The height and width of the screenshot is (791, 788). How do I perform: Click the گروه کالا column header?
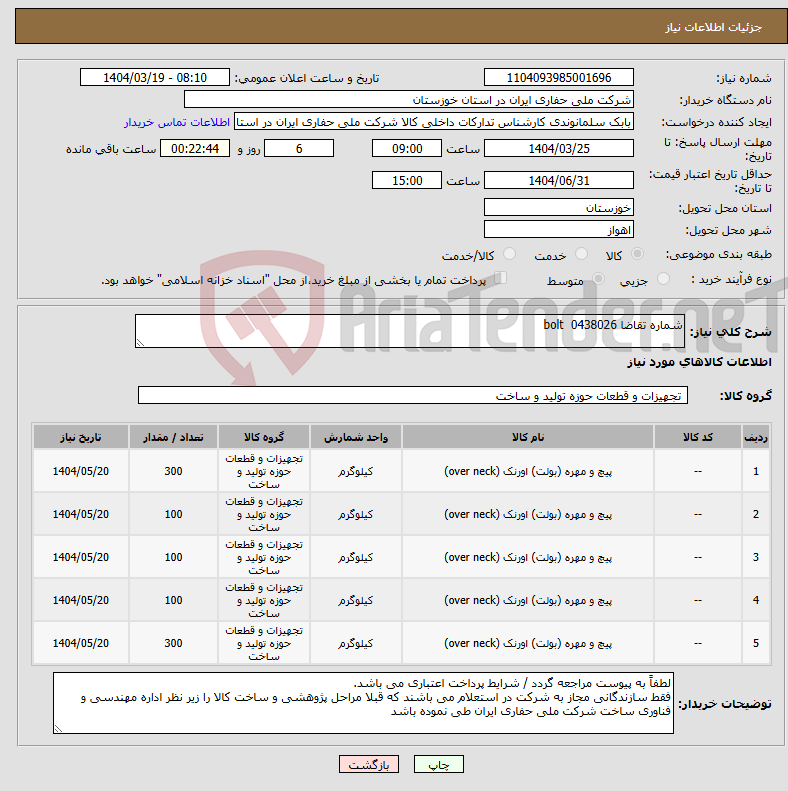[x=263, y=437]
